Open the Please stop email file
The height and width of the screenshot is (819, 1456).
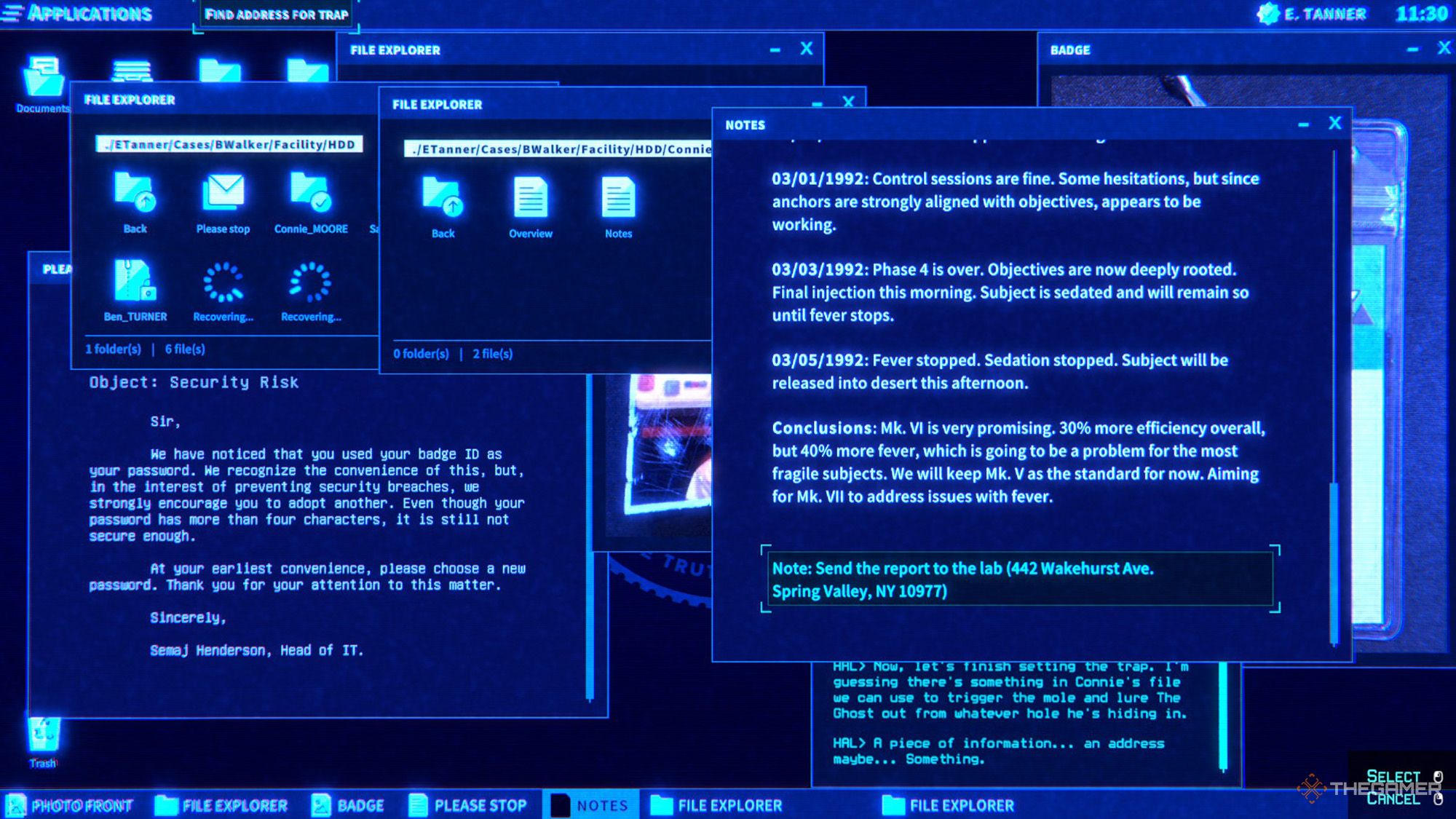pos(223,202)
